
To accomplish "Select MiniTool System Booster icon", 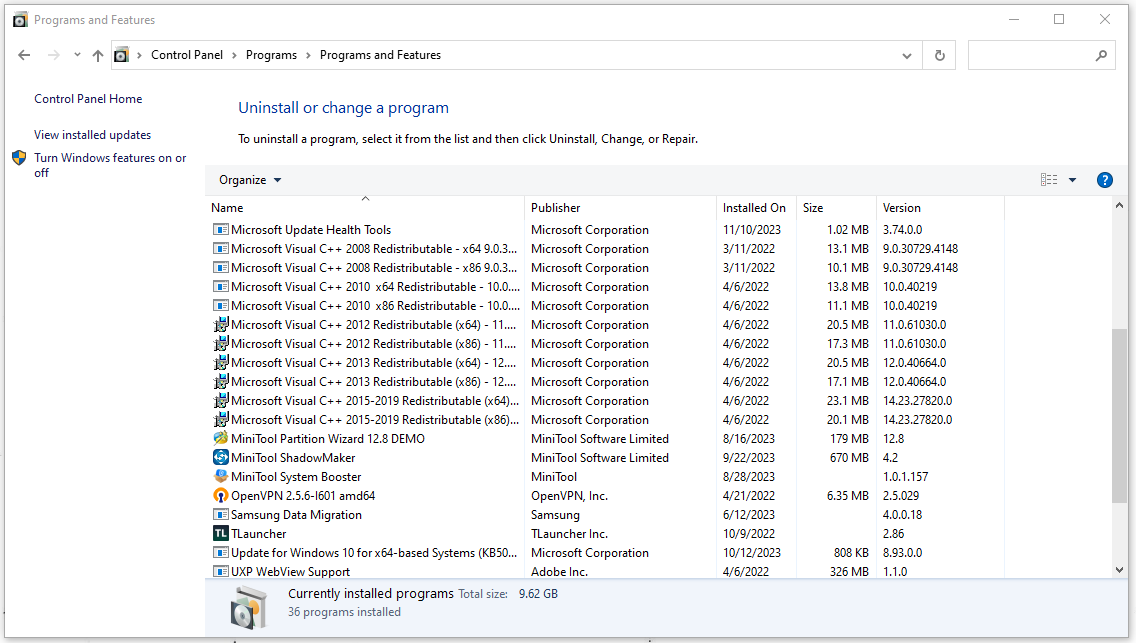I will pos(220,476).
